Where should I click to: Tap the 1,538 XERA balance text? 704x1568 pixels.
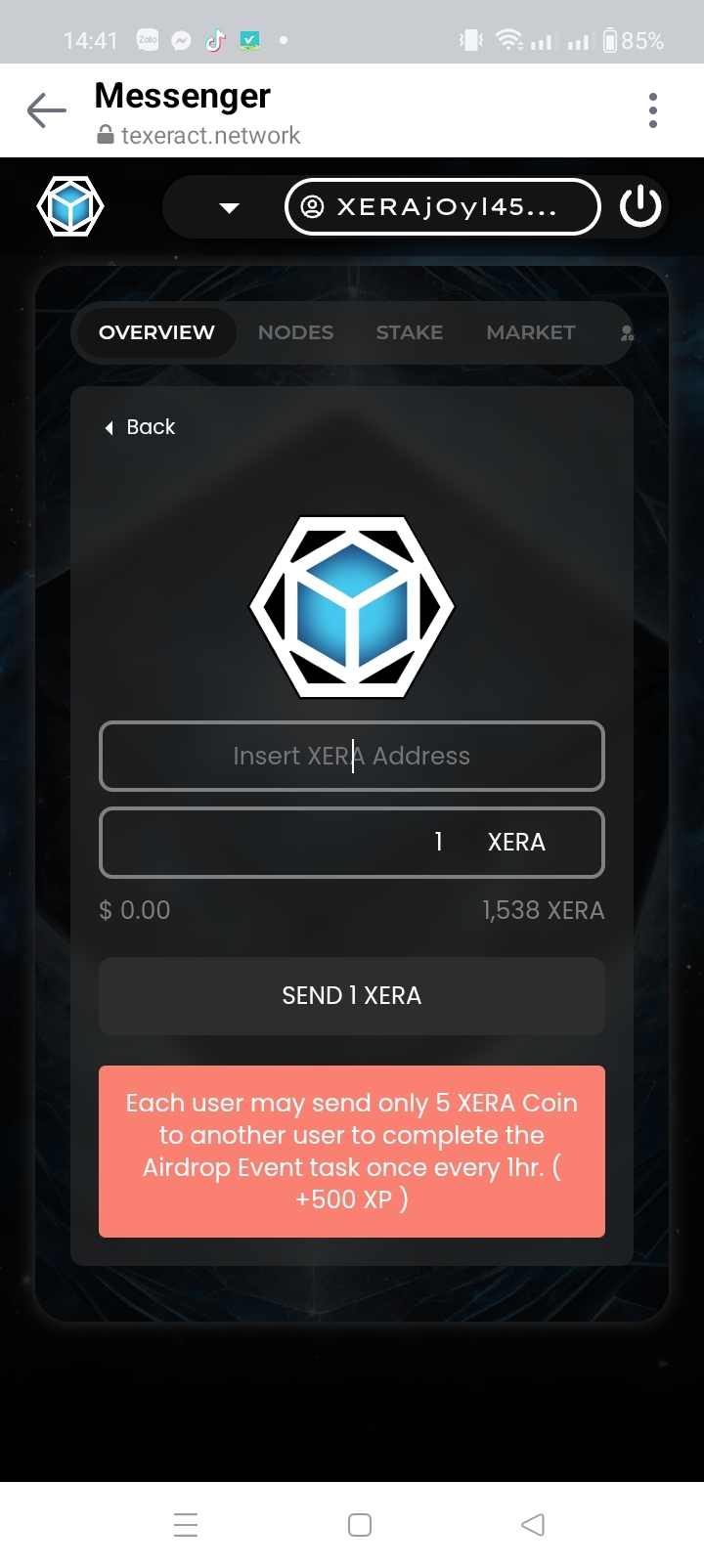(543, 910)
